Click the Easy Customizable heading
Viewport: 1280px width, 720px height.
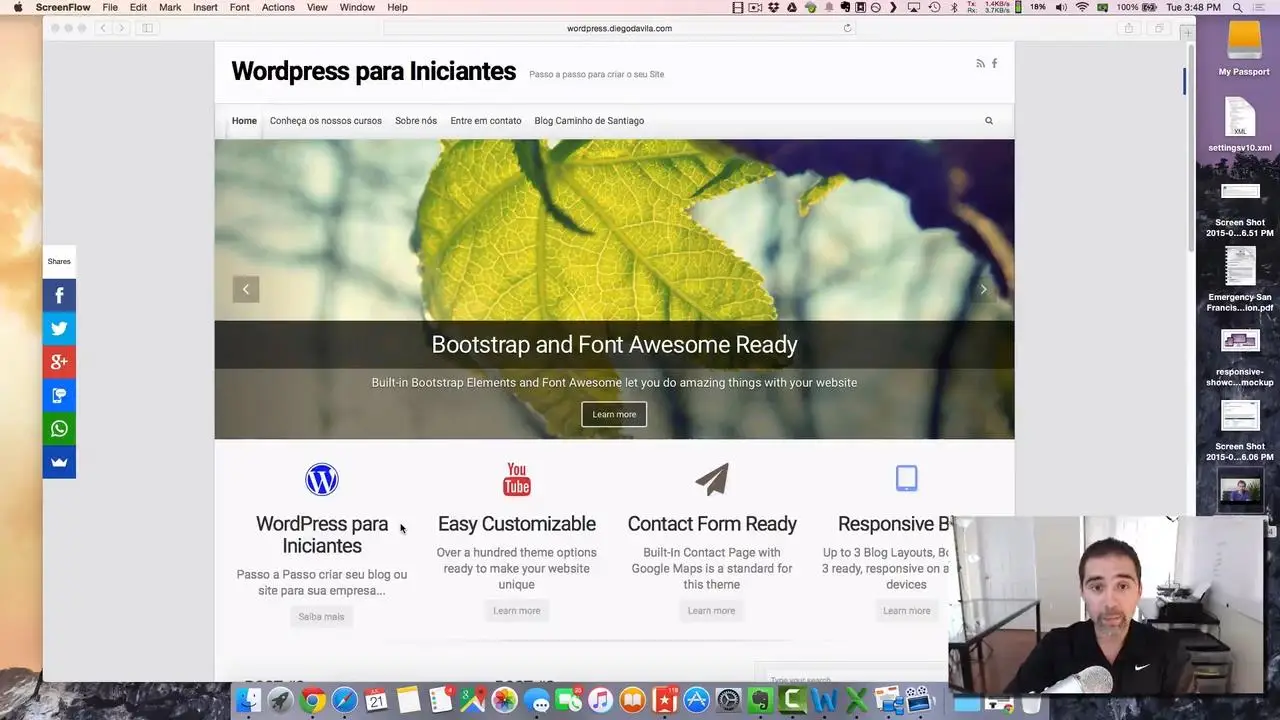(517, 524)
